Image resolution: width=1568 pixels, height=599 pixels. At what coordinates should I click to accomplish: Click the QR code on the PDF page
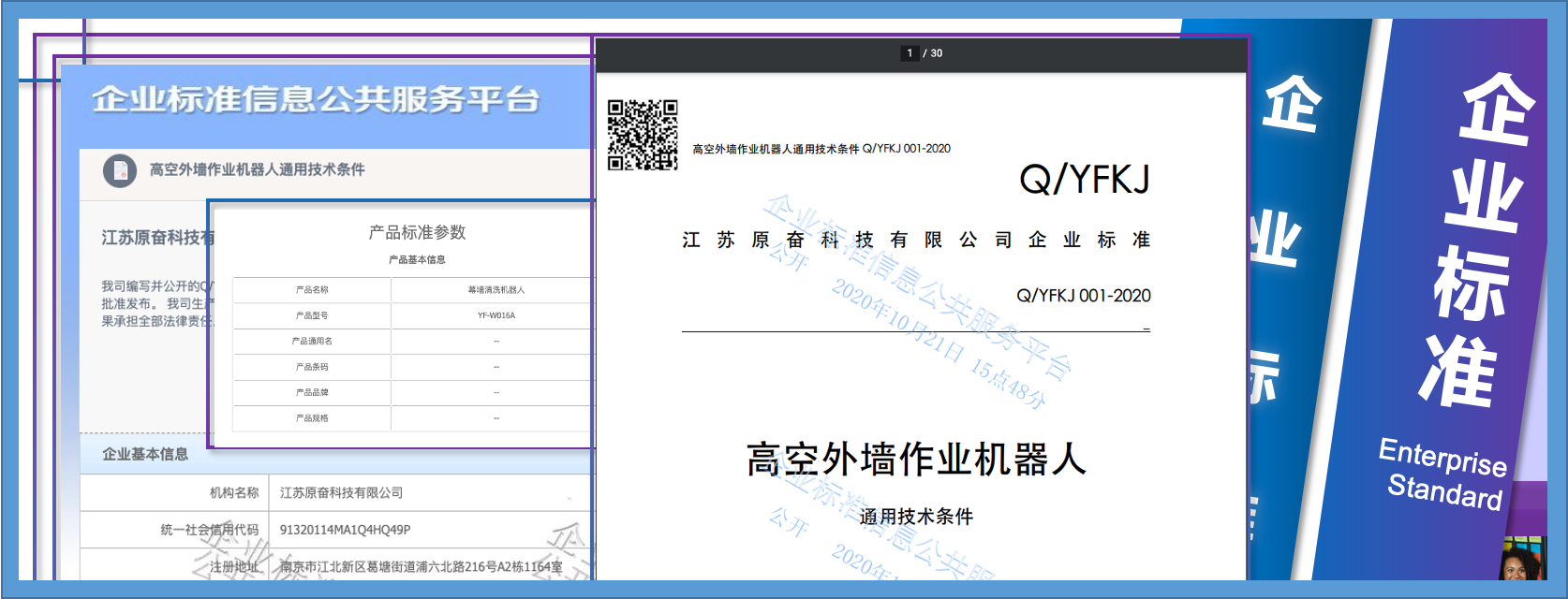643,135
